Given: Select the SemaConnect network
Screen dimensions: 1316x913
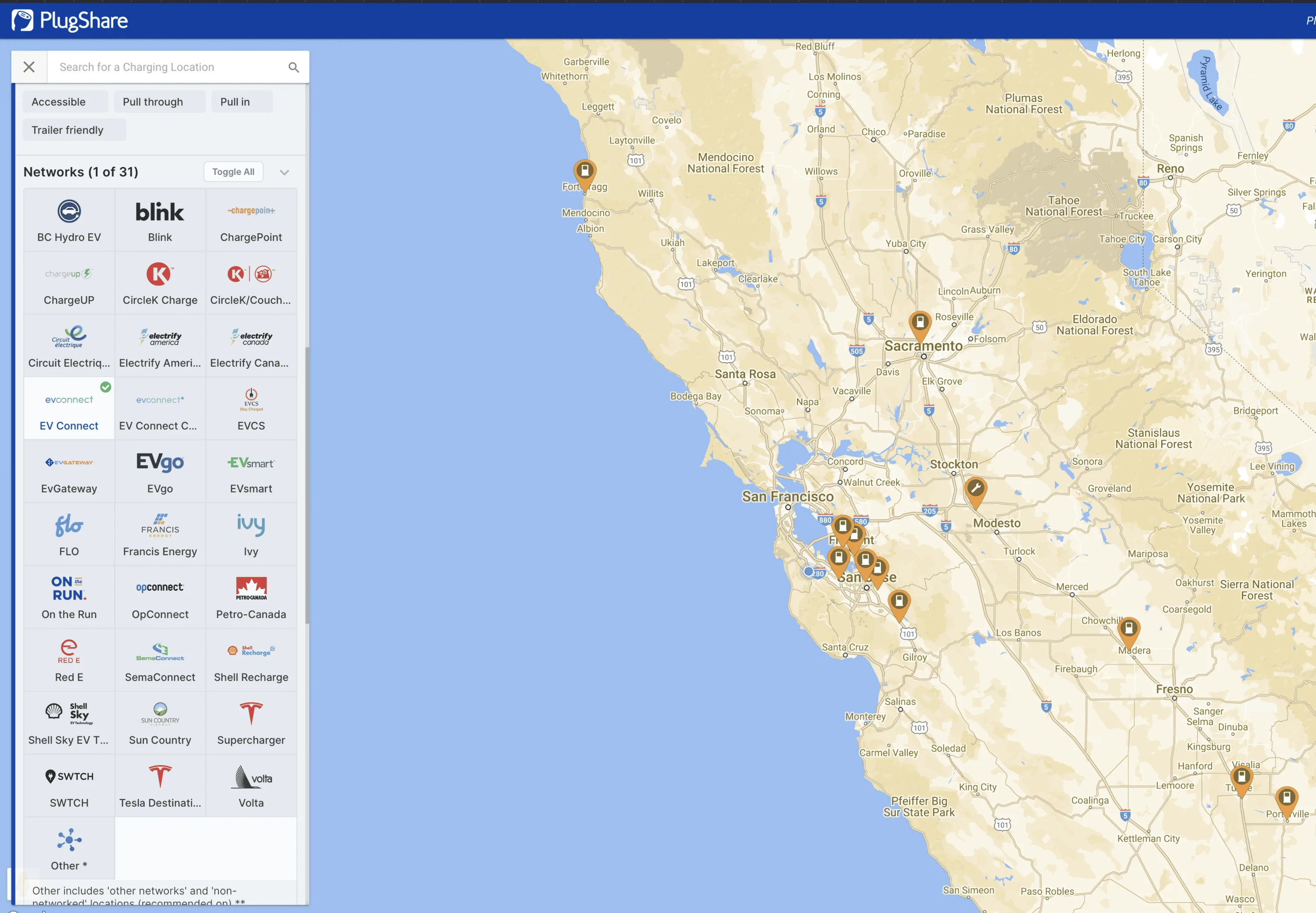Looking at the screenshot, I should (x=160, y=660).
